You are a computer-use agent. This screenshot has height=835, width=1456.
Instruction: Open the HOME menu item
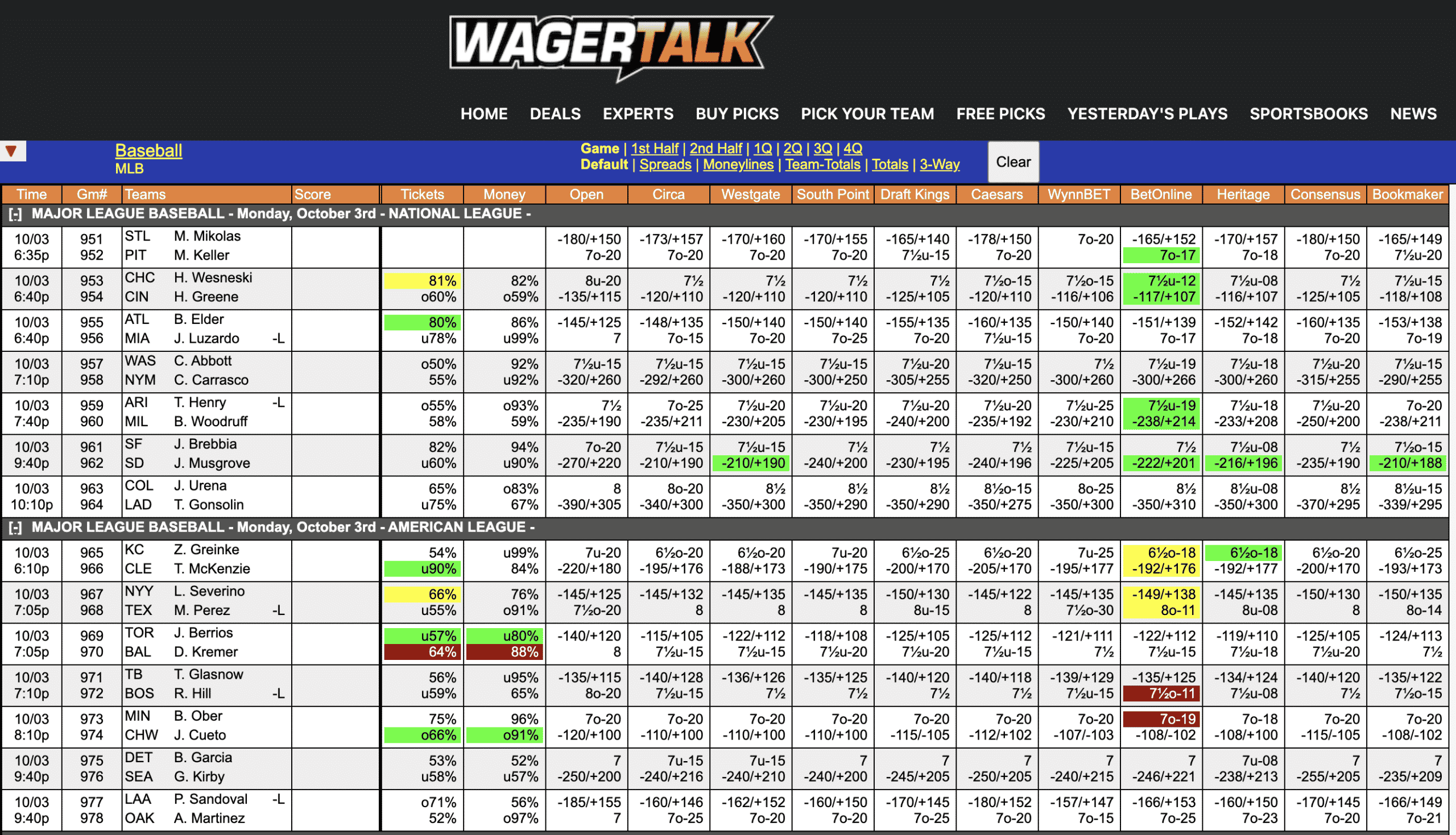pos(483,114)
